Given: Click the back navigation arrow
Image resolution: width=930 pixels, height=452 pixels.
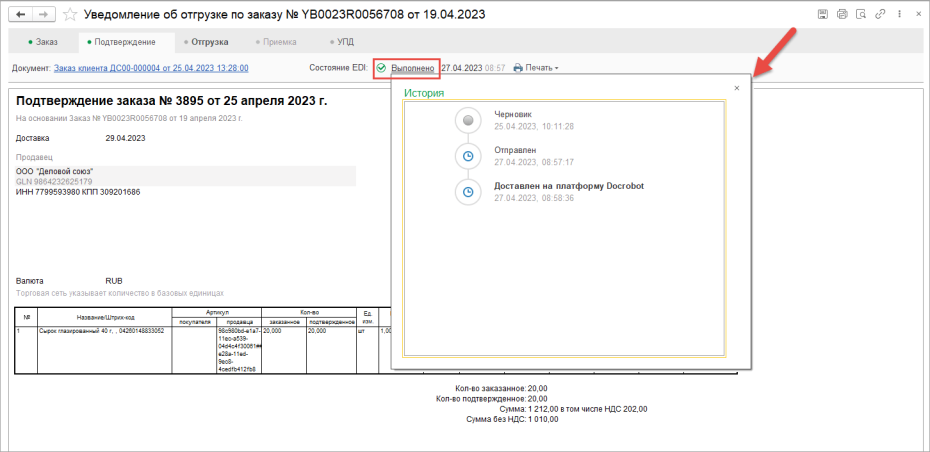Looking at the screenshot, I should click(x=20, y=14).
